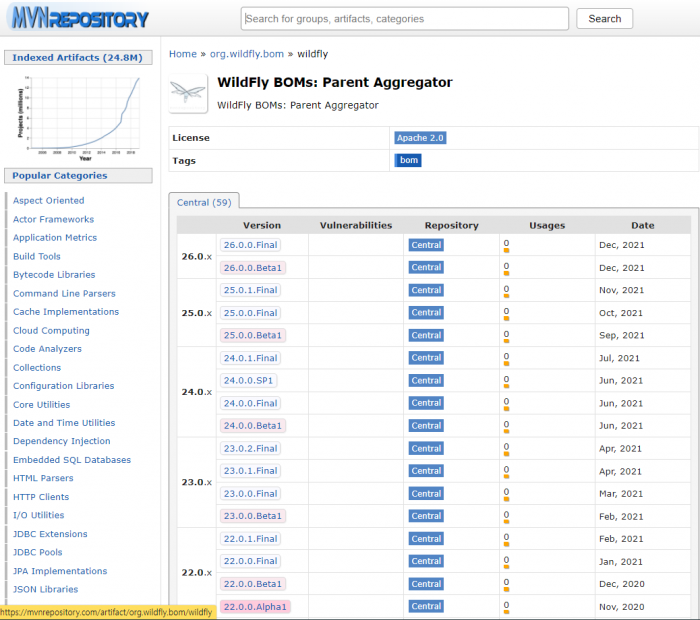The height and width of the screenshot is (620, 700).
Task: Open version 25.0.0.Final
Action: (250, 313)
